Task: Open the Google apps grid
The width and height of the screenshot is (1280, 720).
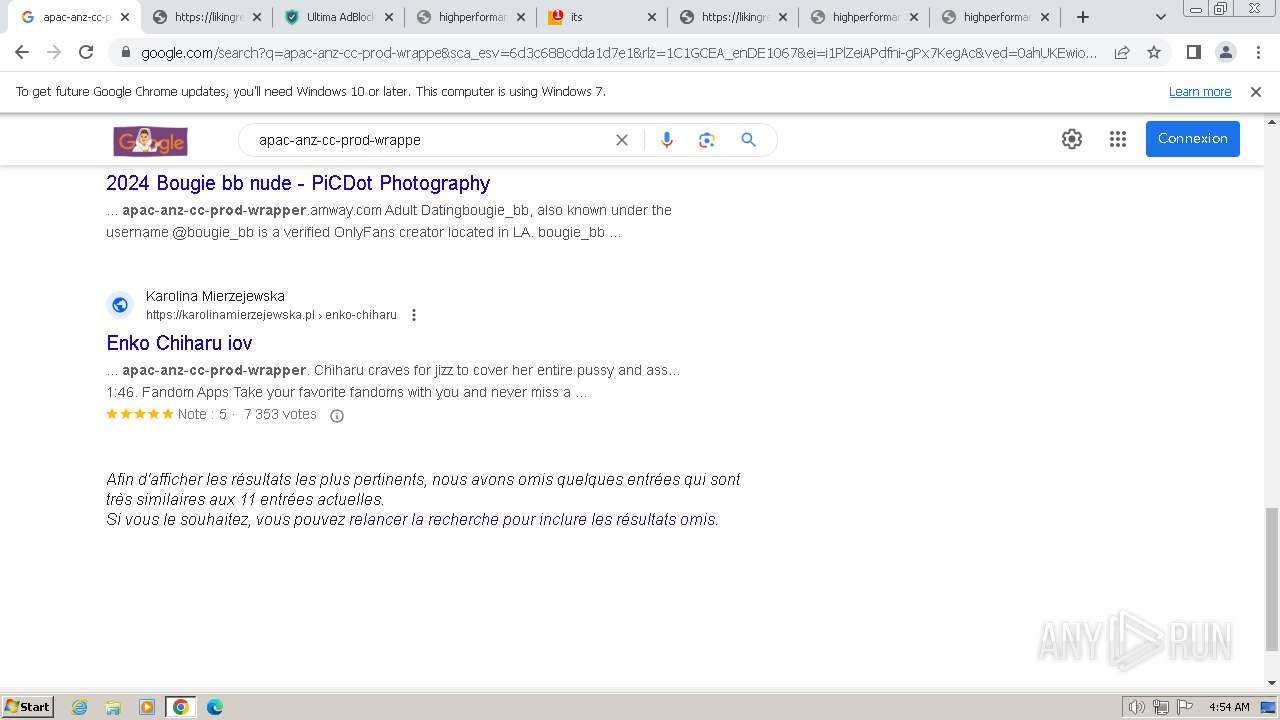Action: click(1118, 139)
